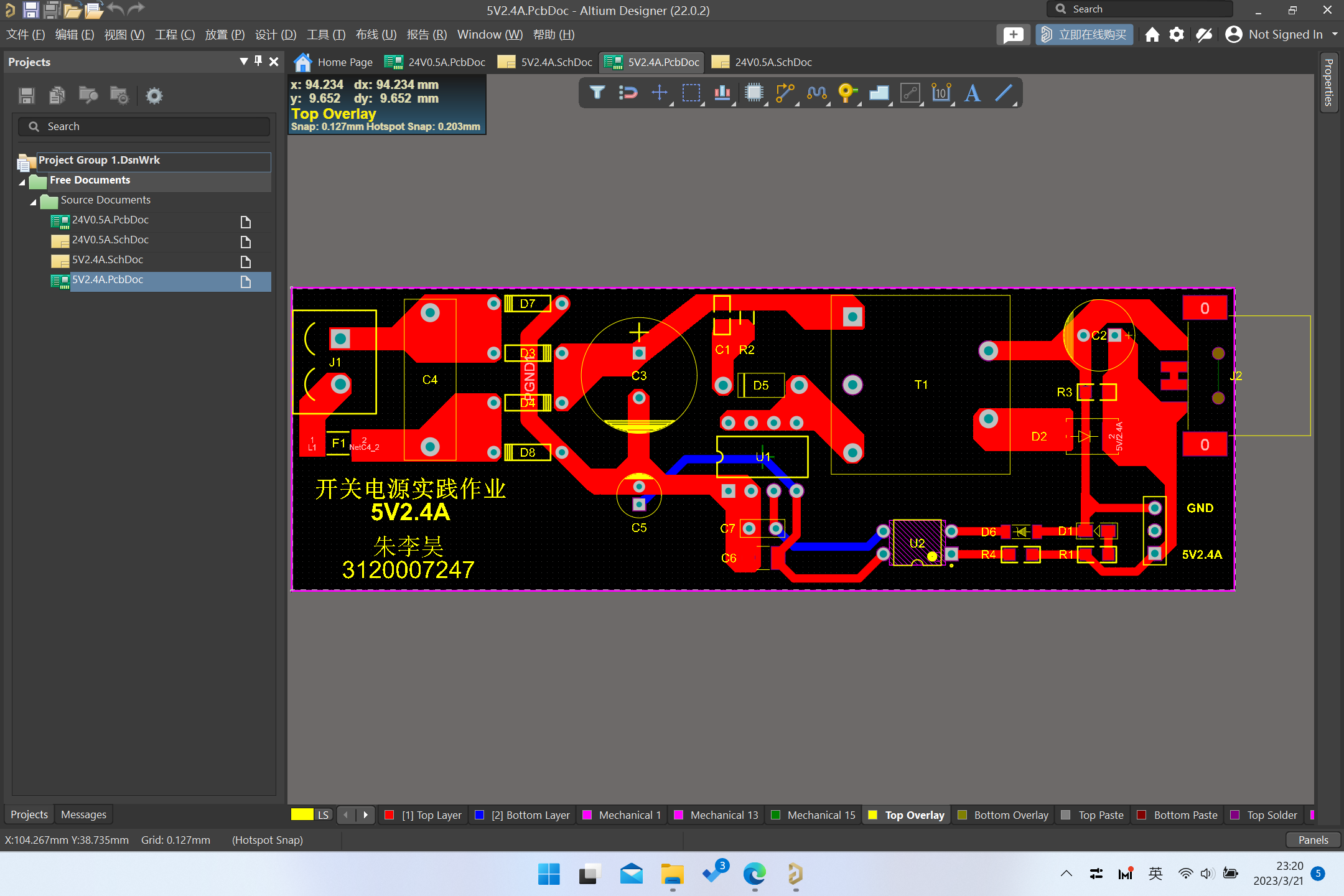Collapse the Source Documents folder
Screen dimensions: 1344x896
(x=33, y=201)
